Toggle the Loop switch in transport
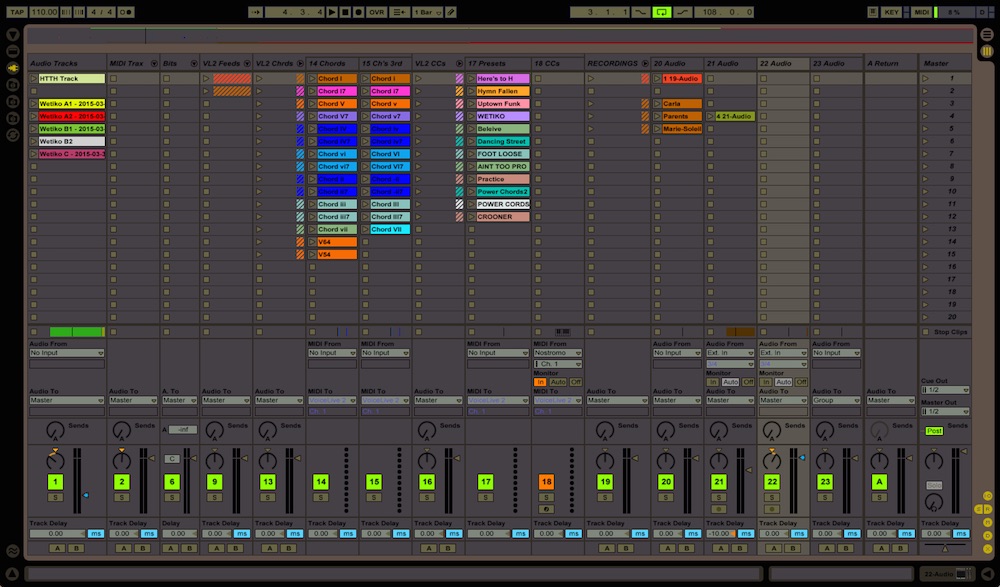This screenshot has height=587, width=1000. pyautogui.click(x=662, y=12)
